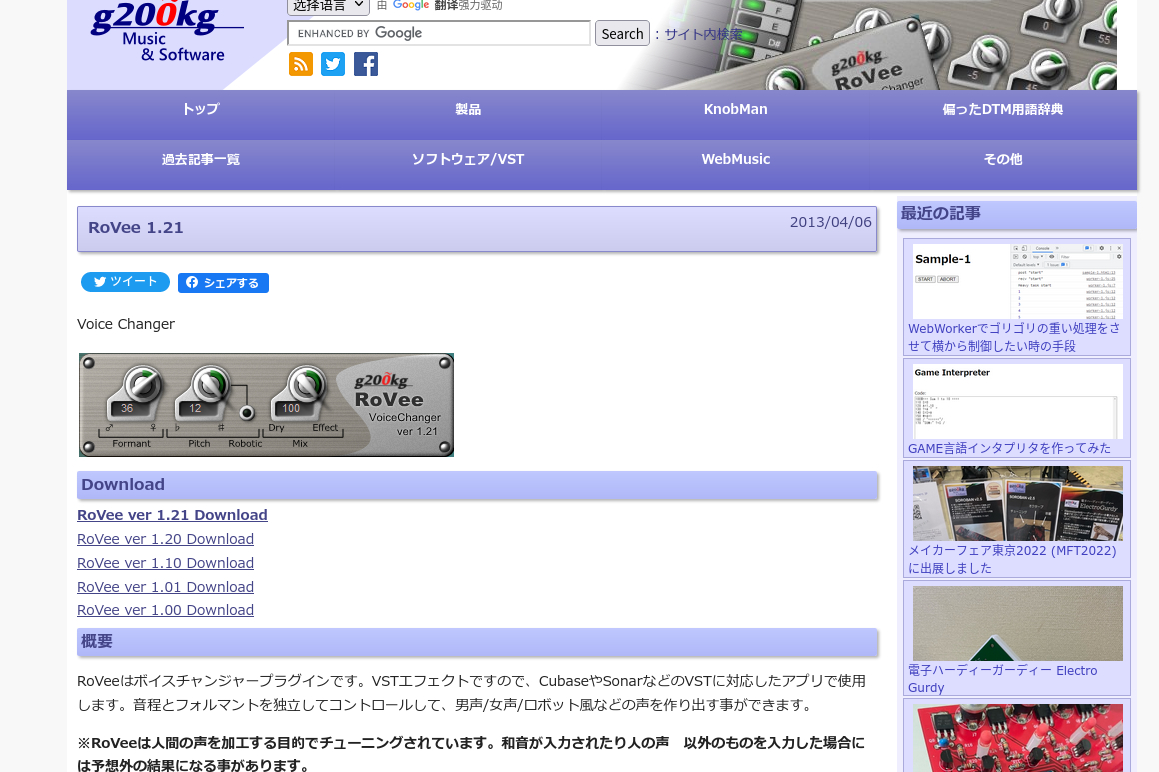Screen dimensions: 1159x772
Task: Click the Facebook シェアする button
Action: coord(223,282)
